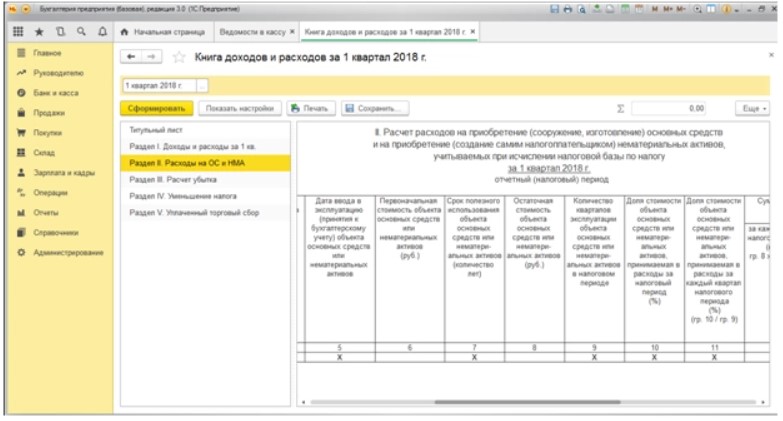783x421 pixels.
Task: Click the M+ memory add button
Action: [668, 9]
